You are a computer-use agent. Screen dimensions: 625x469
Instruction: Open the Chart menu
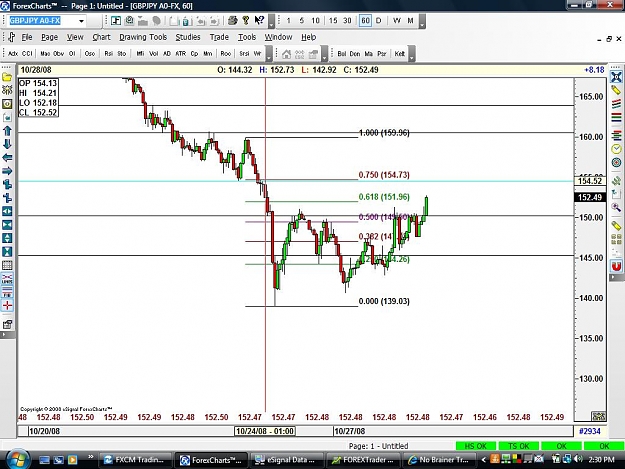(101, 37)
